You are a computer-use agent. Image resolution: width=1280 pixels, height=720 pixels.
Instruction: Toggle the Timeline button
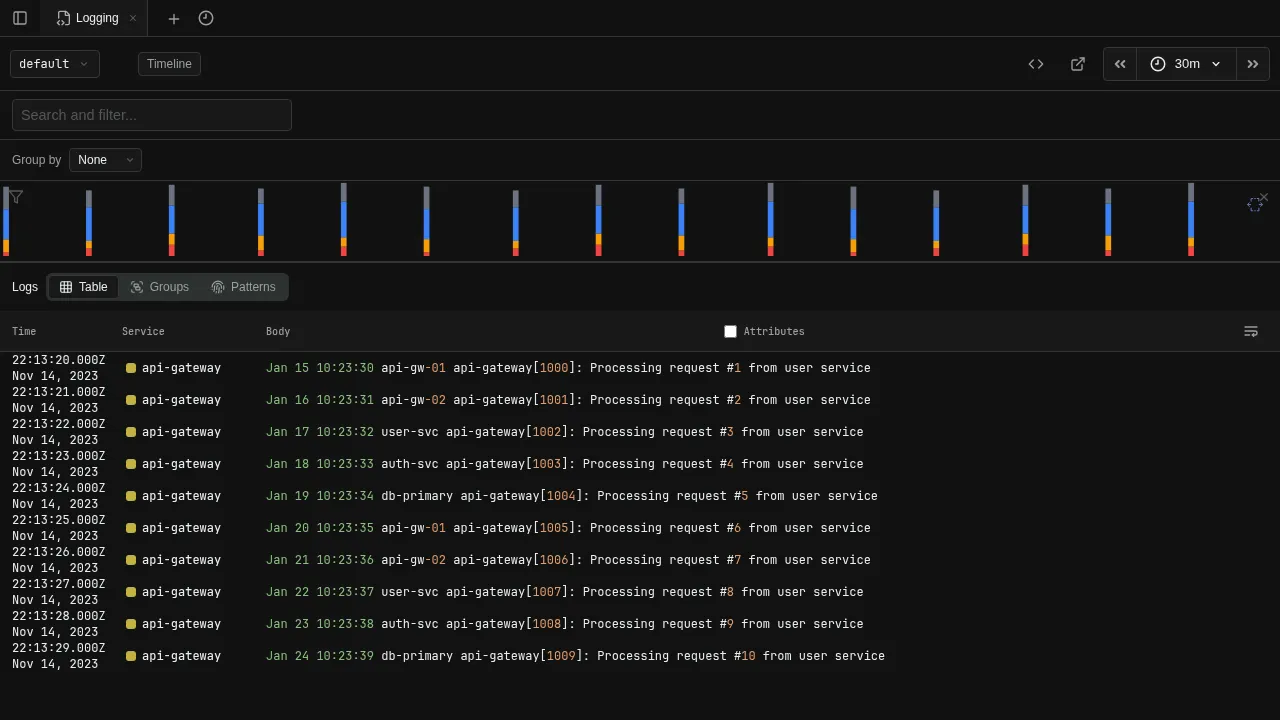pos(169,64)
